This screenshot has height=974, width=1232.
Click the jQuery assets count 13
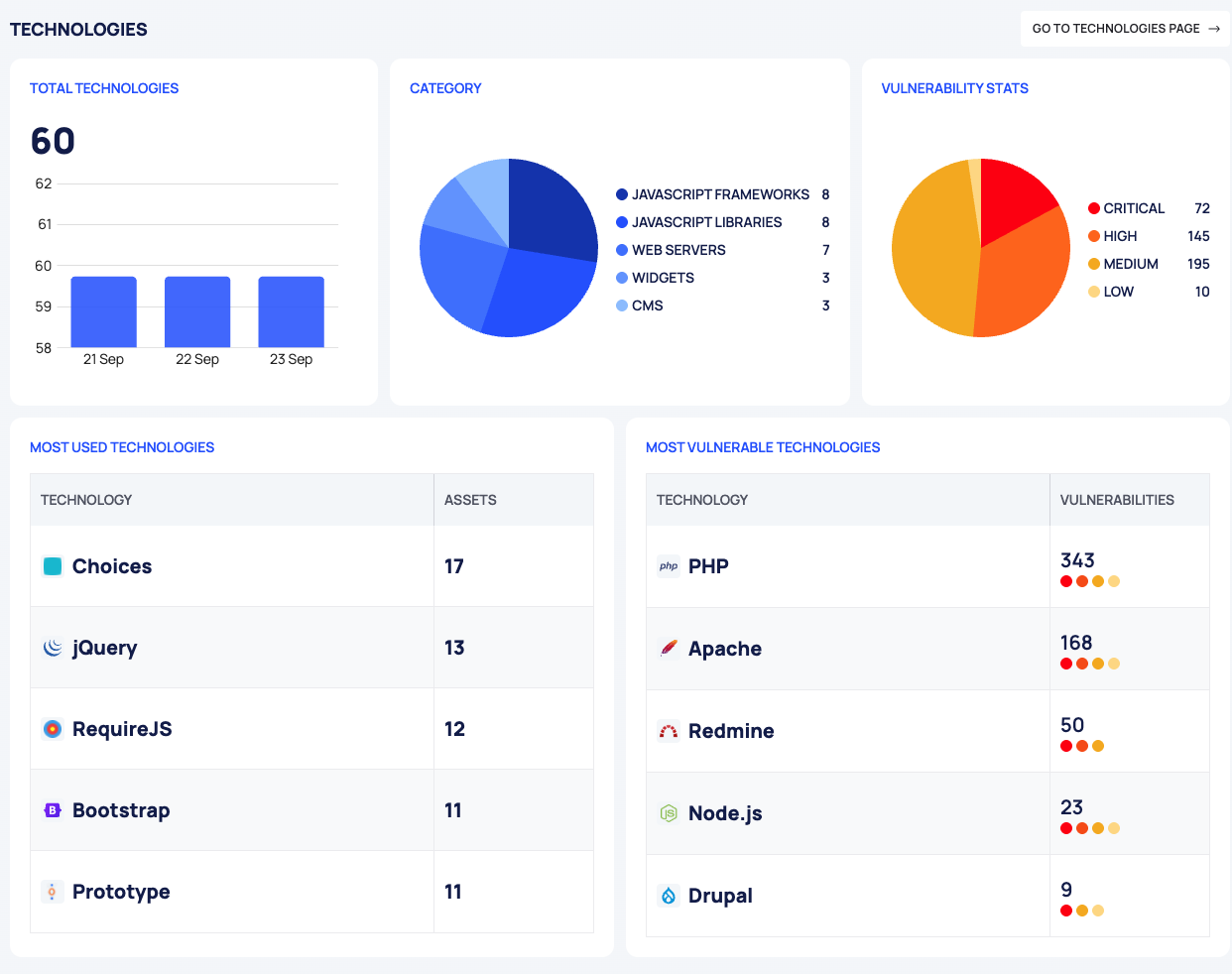454,648
